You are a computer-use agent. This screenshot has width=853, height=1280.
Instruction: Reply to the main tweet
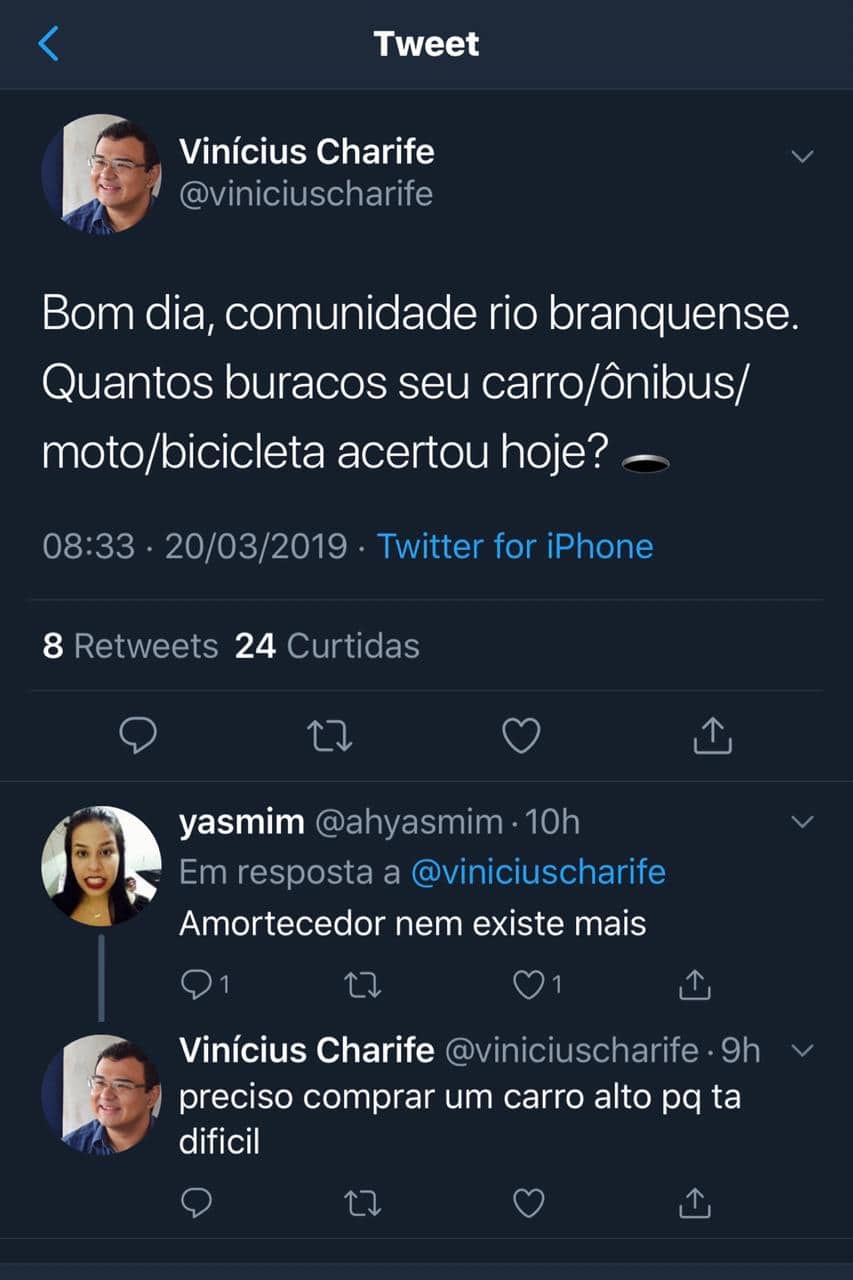coord(138,736)
